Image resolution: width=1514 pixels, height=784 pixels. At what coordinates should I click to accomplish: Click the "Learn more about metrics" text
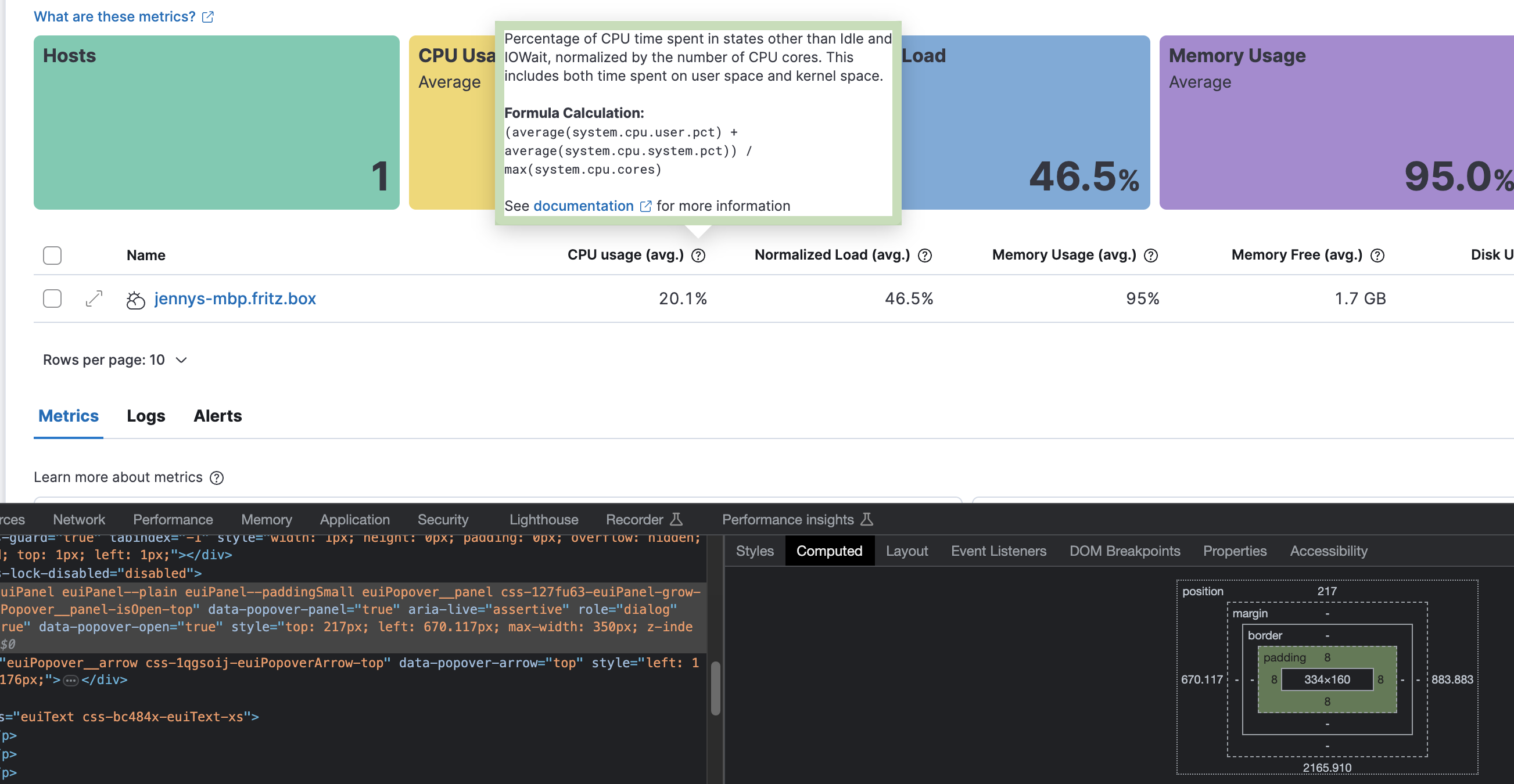tap(118, 477)
